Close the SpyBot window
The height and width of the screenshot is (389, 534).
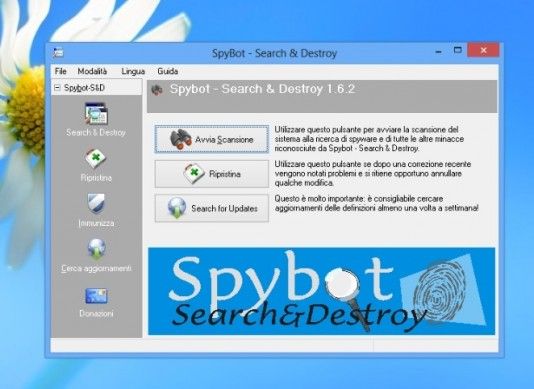pyautogui.click(x=483, y=50)
